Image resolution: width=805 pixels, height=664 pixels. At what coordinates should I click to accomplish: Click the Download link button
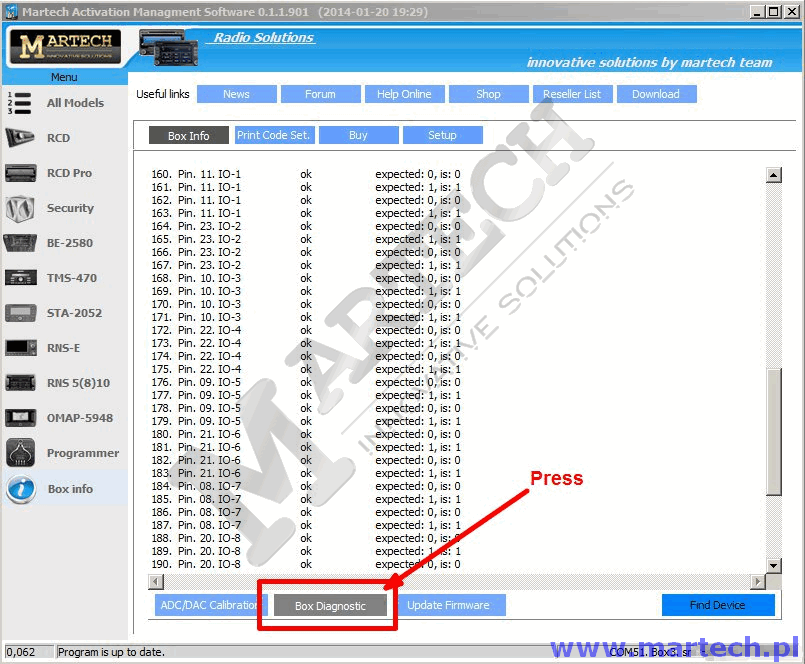click(x=657, y=94)
